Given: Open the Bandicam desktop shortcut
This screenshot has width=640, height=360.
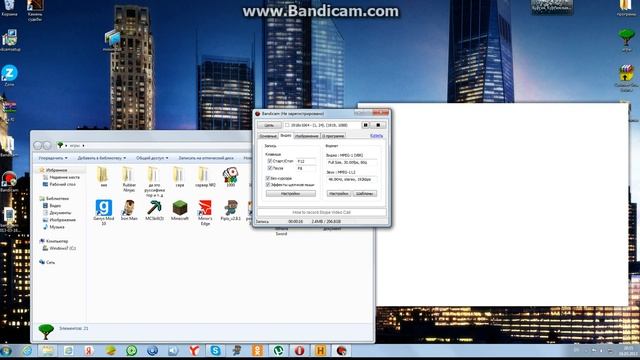Looking at the screenshot, I should [x=9, y=180].
